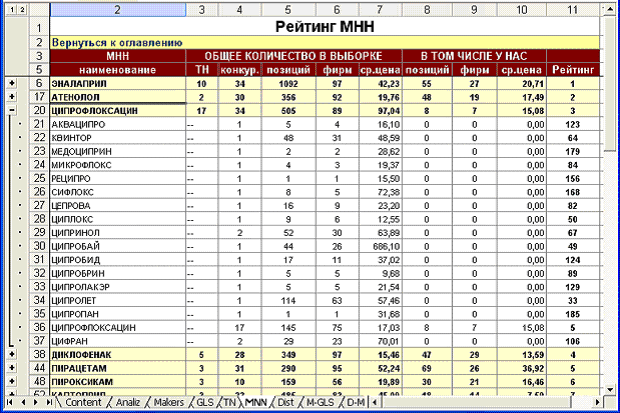Click the ЦИПРОПАН cell
Image resolution: width=620 pixels, height=413 pixels.
(x=118, y=314)
